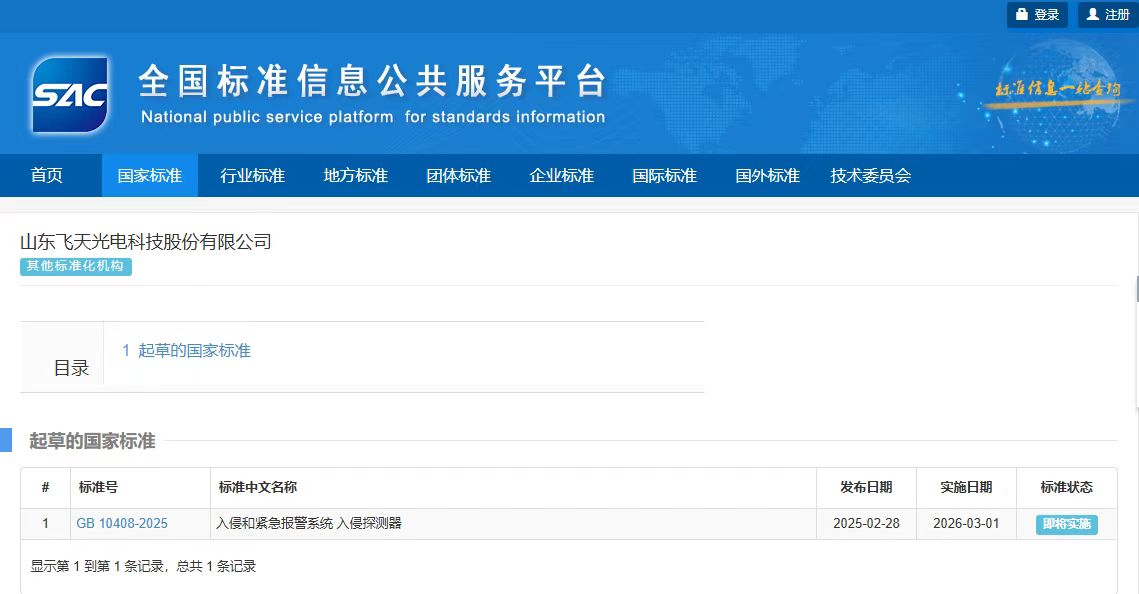Image resolution: width=1139 pixels, height=594 pixels.
Task: Click the 注册 register button
Action: click(x=1108, y=15)
